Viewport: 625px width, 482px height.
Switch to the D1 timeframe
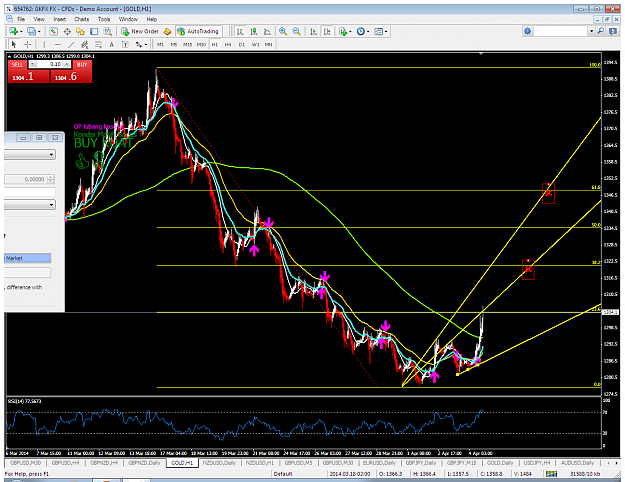coord(242,45)
